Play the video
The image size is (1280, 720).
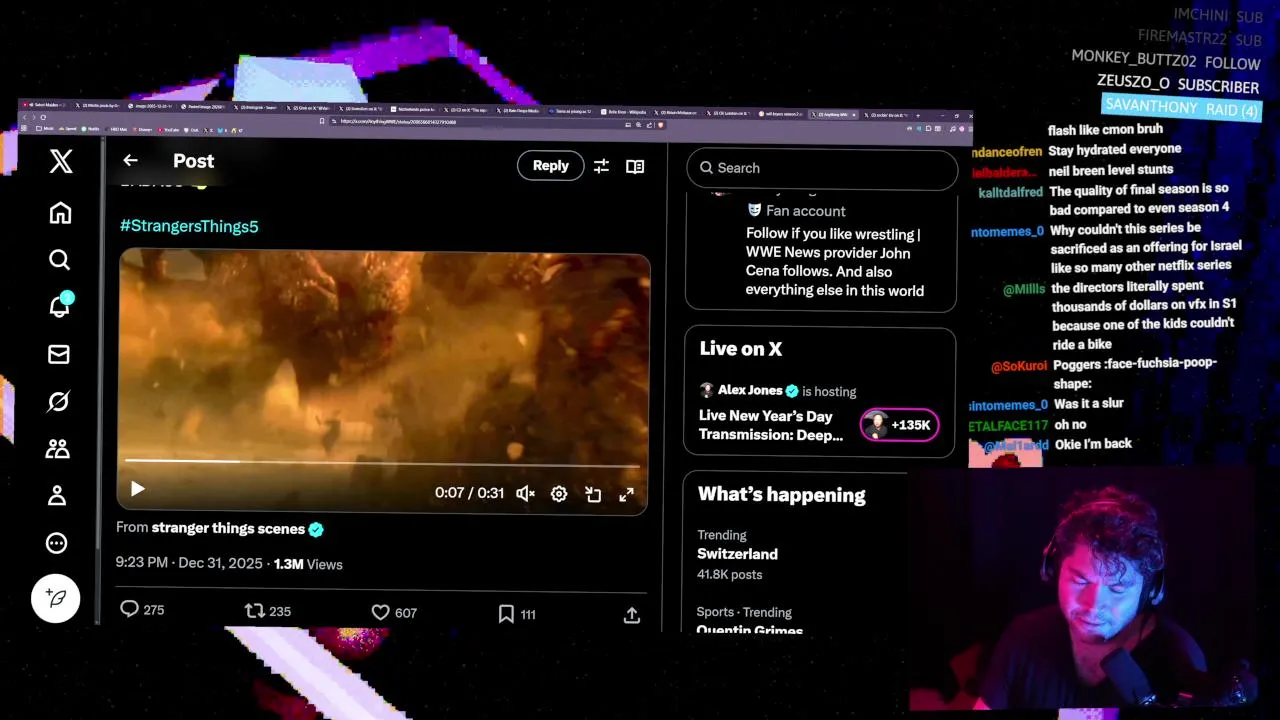tap(137, 489)
